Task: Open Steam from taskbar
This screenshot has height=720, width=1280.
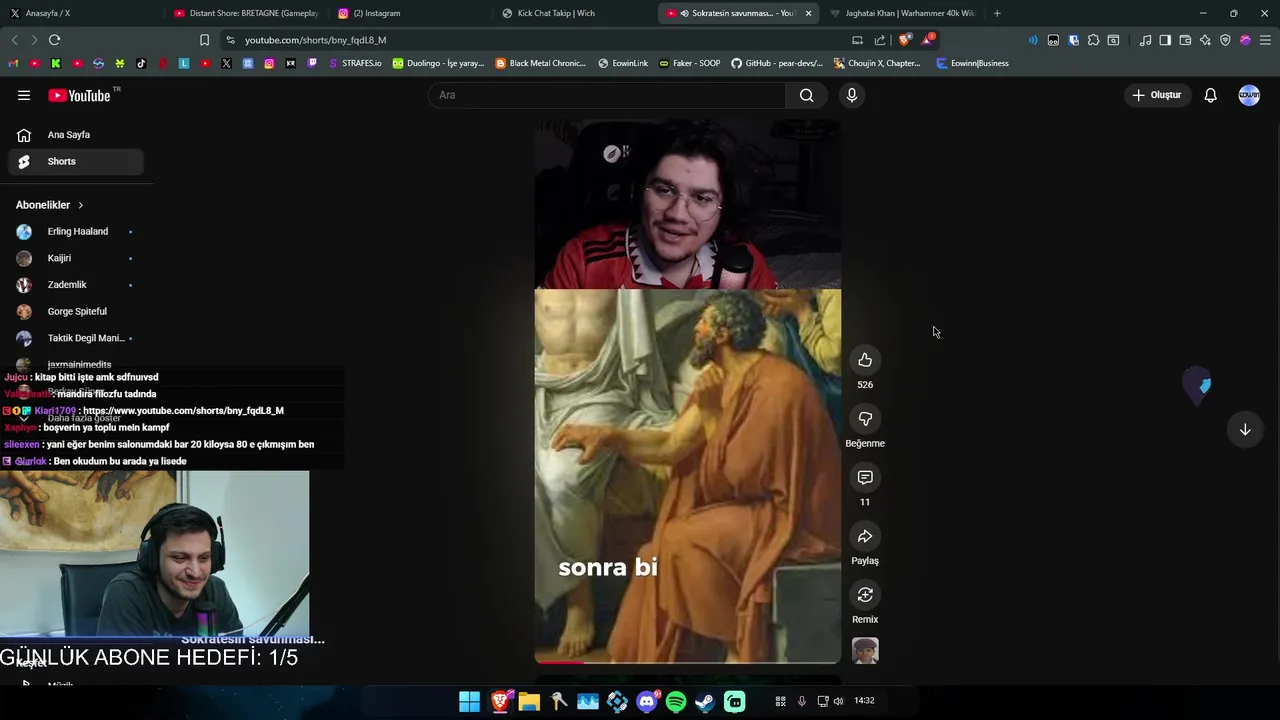Action: pos(705,702)
